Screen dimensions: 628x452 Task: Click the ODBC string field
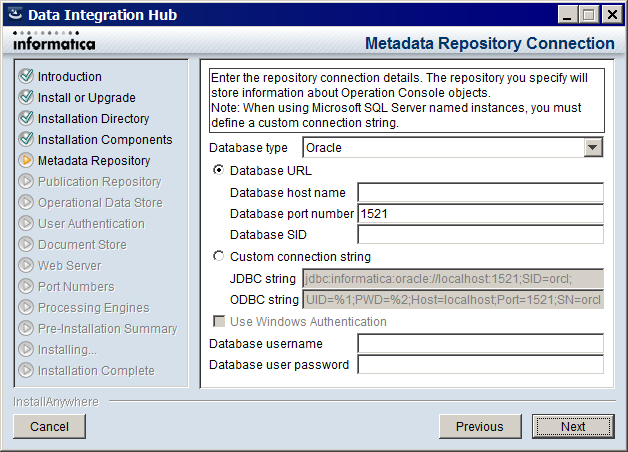(453, 299)
